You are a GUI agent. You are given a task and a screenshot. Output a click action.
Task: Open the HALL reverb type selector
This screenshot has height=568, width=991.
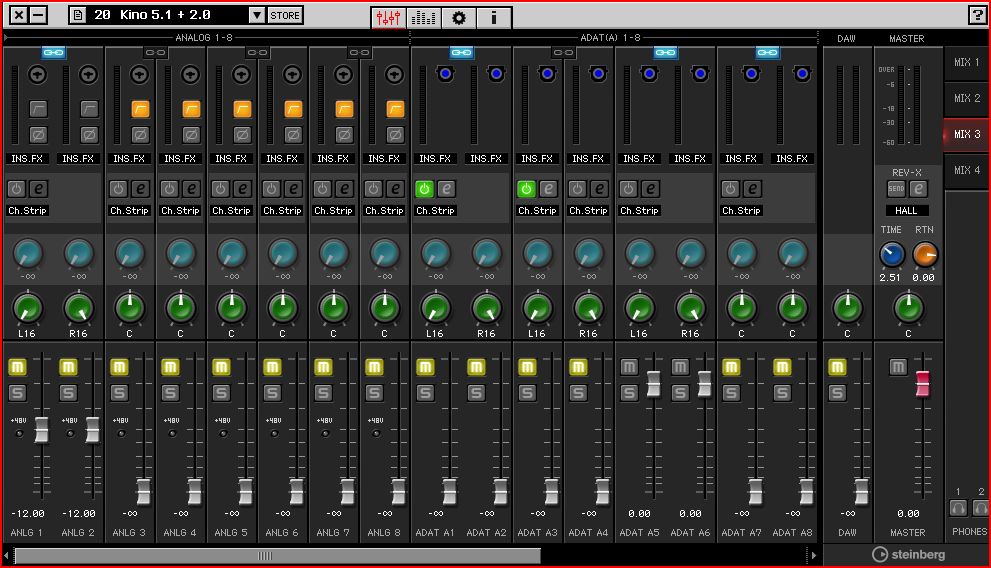[x=908, y=211]
